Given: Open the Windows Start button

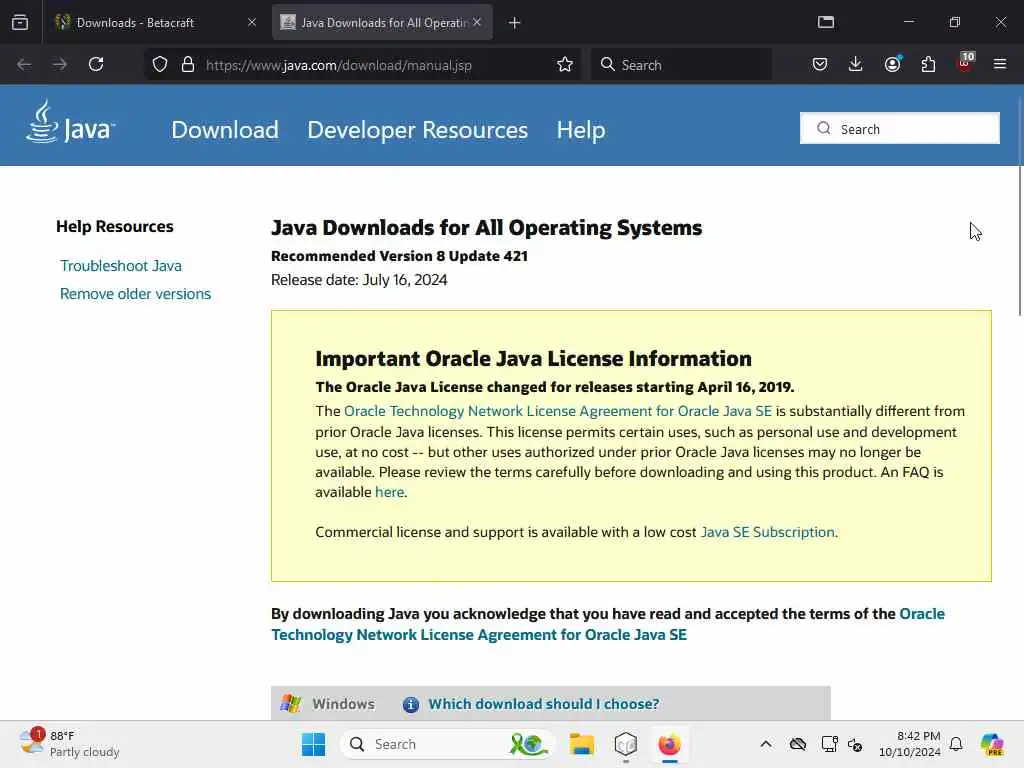Looking at the screenshot, I should click(x=313, y=744).
